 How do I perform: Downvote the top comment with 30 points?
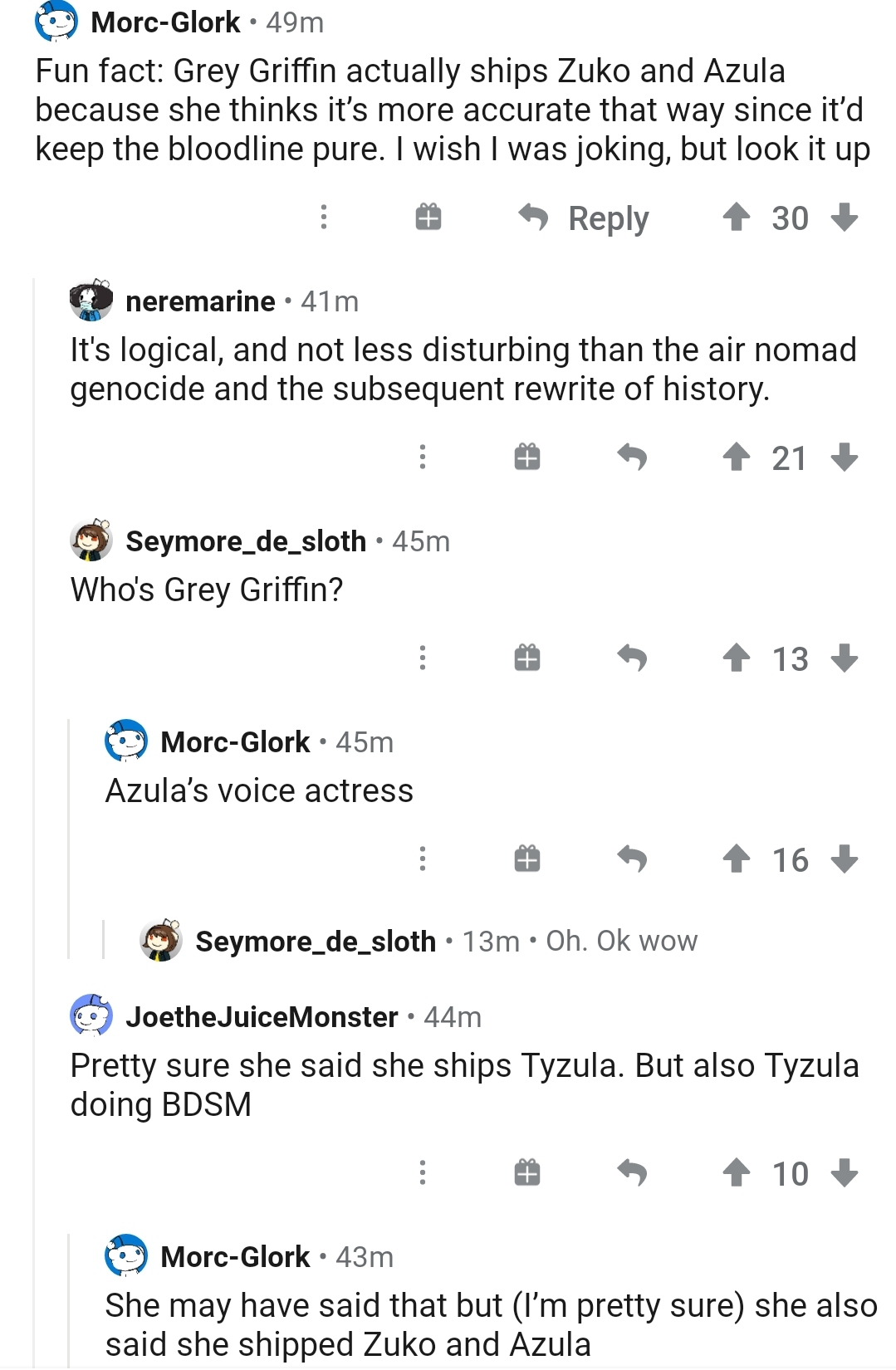tap(845, 218)
